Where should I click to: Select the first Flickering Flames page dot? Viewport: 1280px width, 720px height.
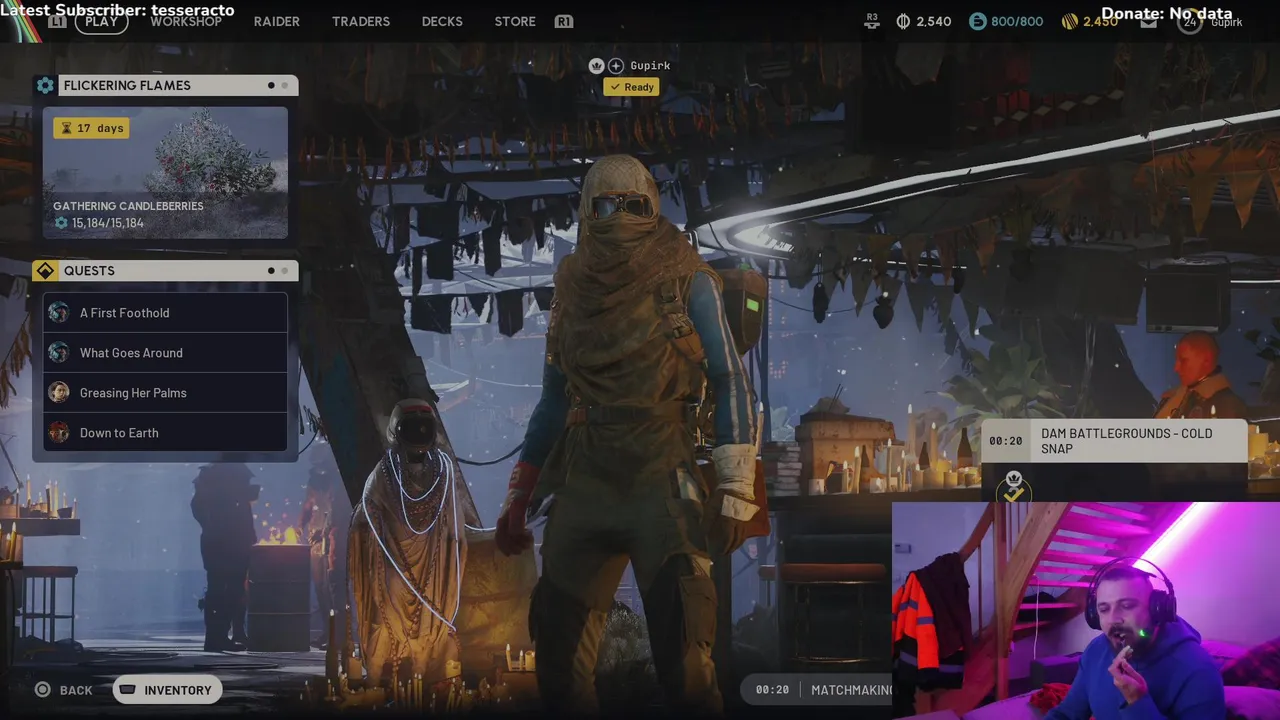tap(271, 86)
